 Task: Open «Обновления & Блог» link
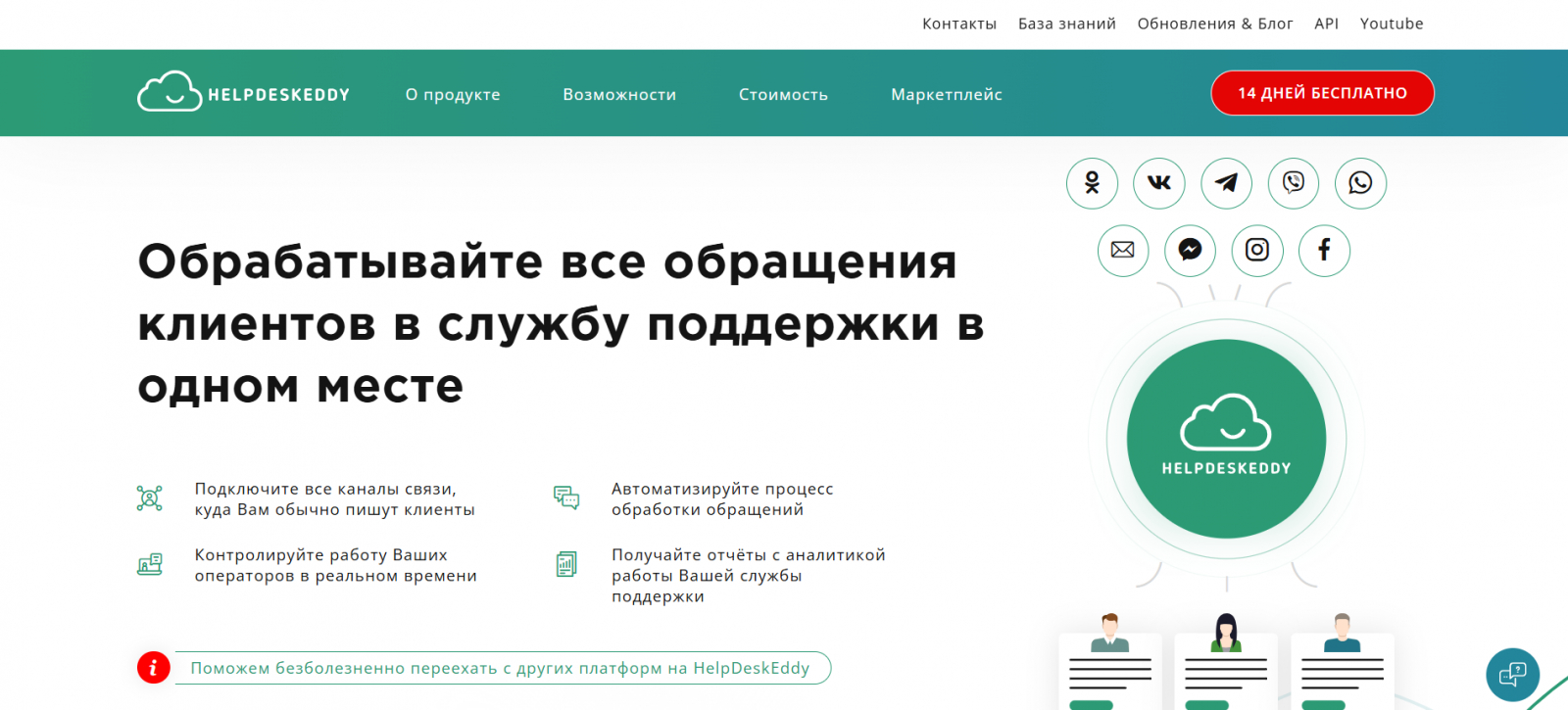(1215, 24)
